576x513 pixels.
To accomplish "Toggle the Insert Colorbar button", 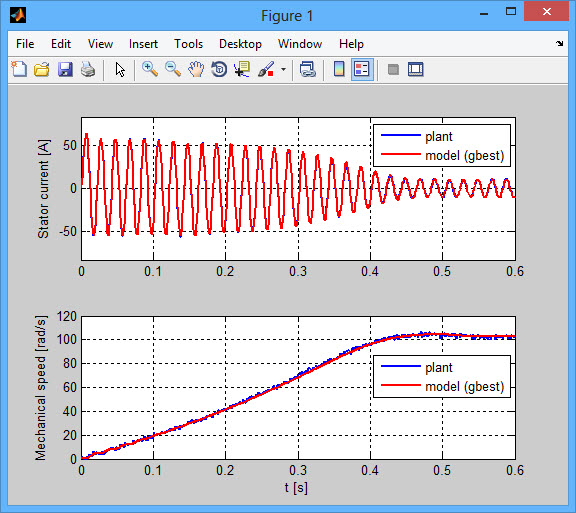I will coord(339,69).
